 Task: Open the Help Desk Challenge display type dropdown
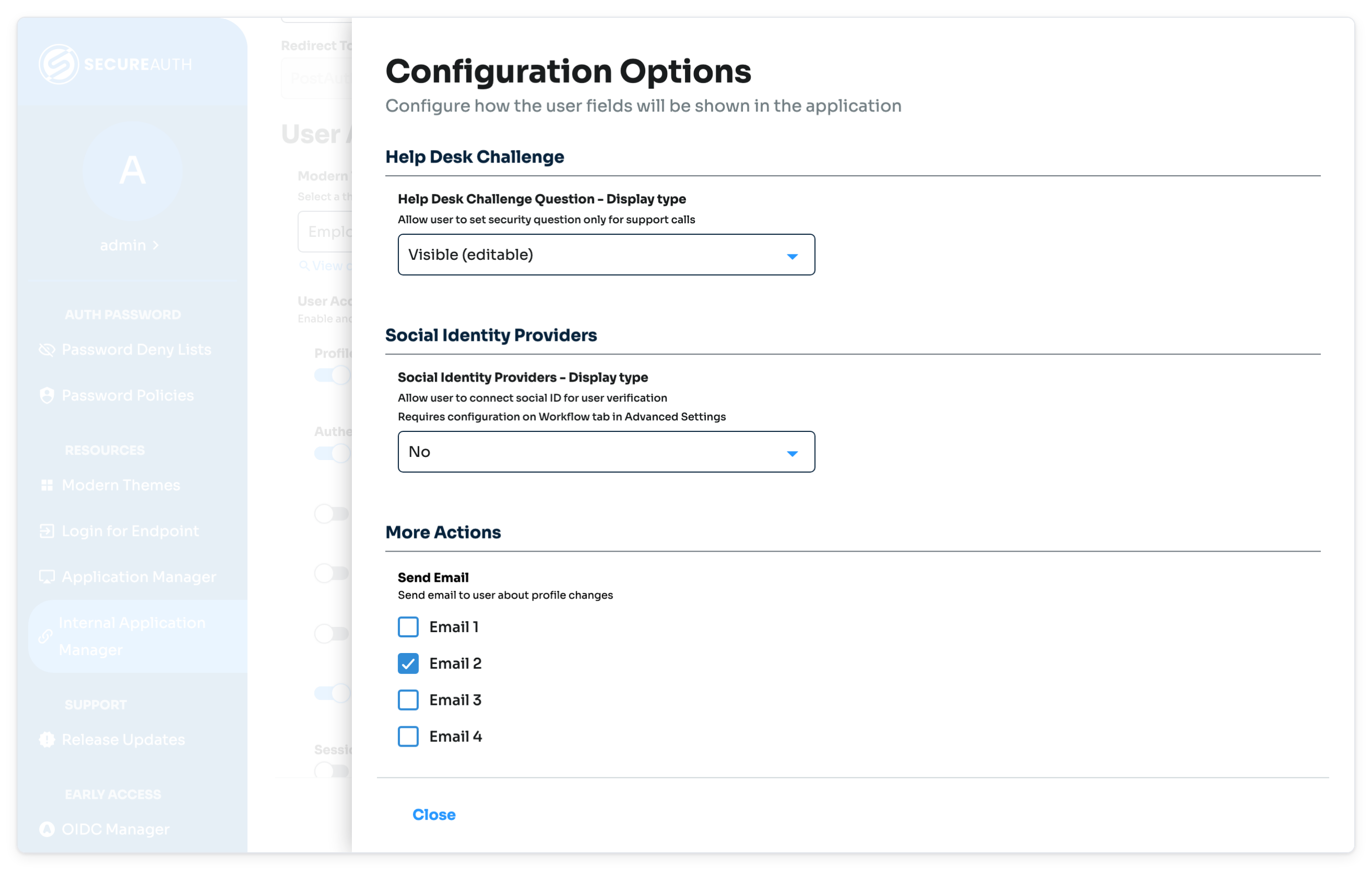click(606, 255)
